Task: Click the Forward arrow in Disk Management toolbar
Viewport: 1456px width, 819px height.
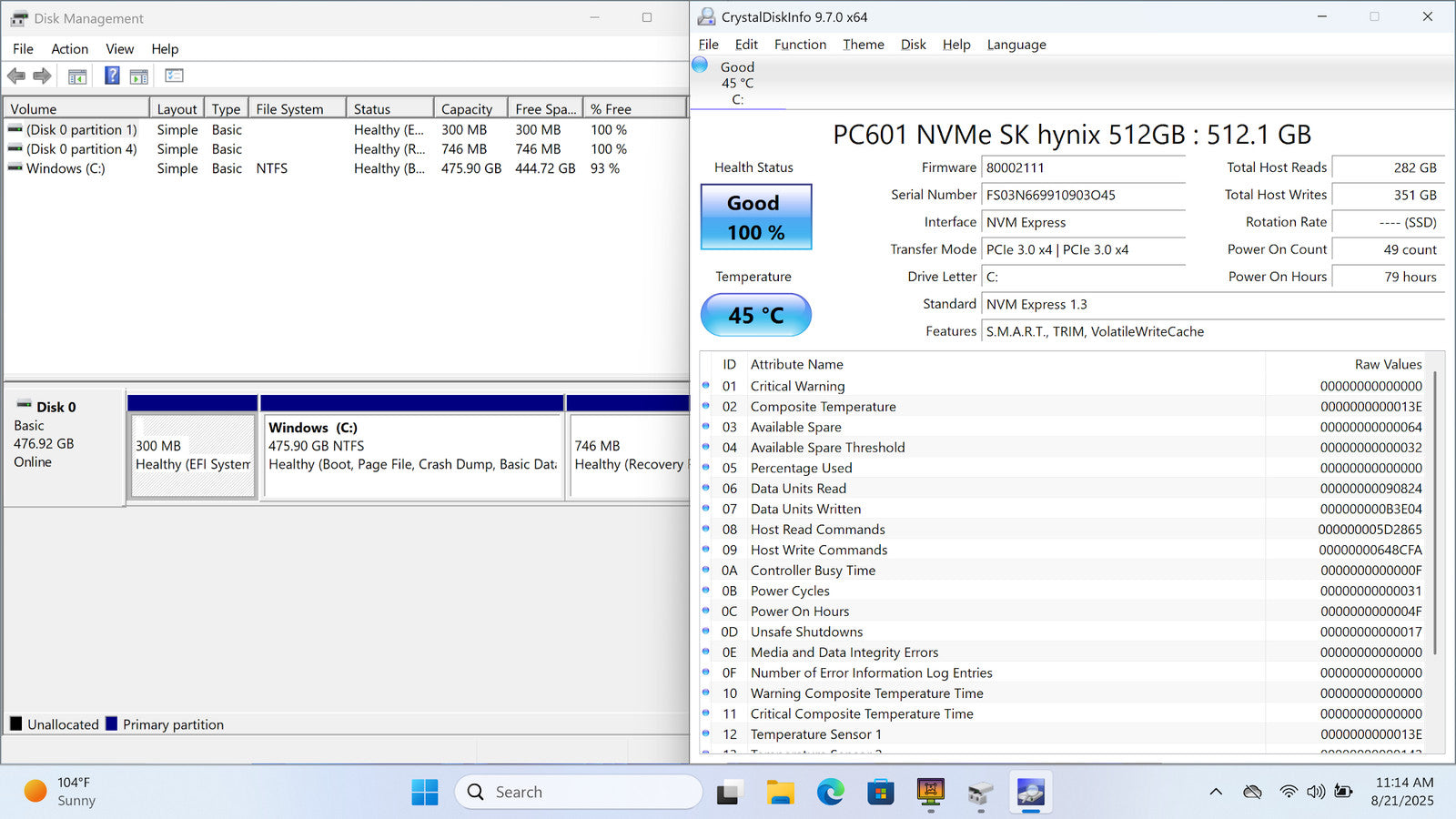Action: [42, 76]
